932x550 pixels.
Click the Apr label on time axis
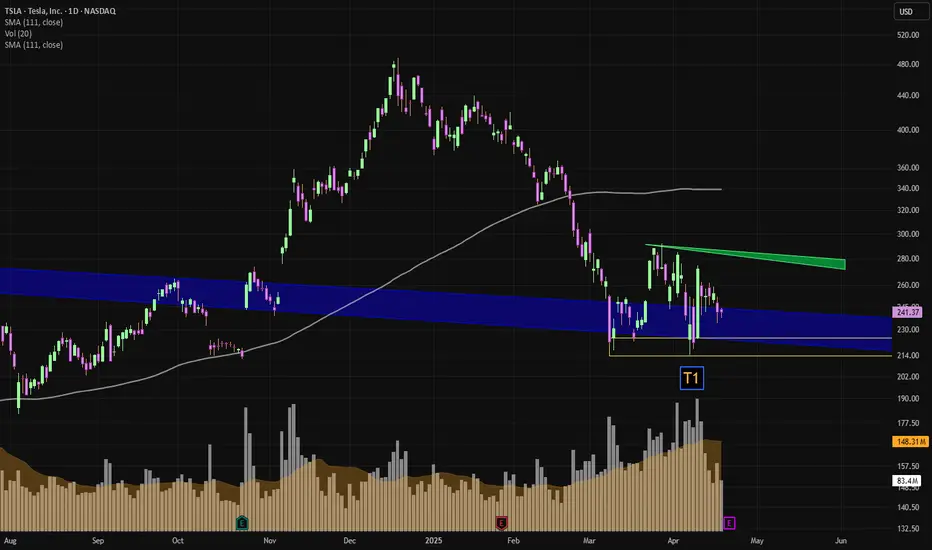[673, 540]
